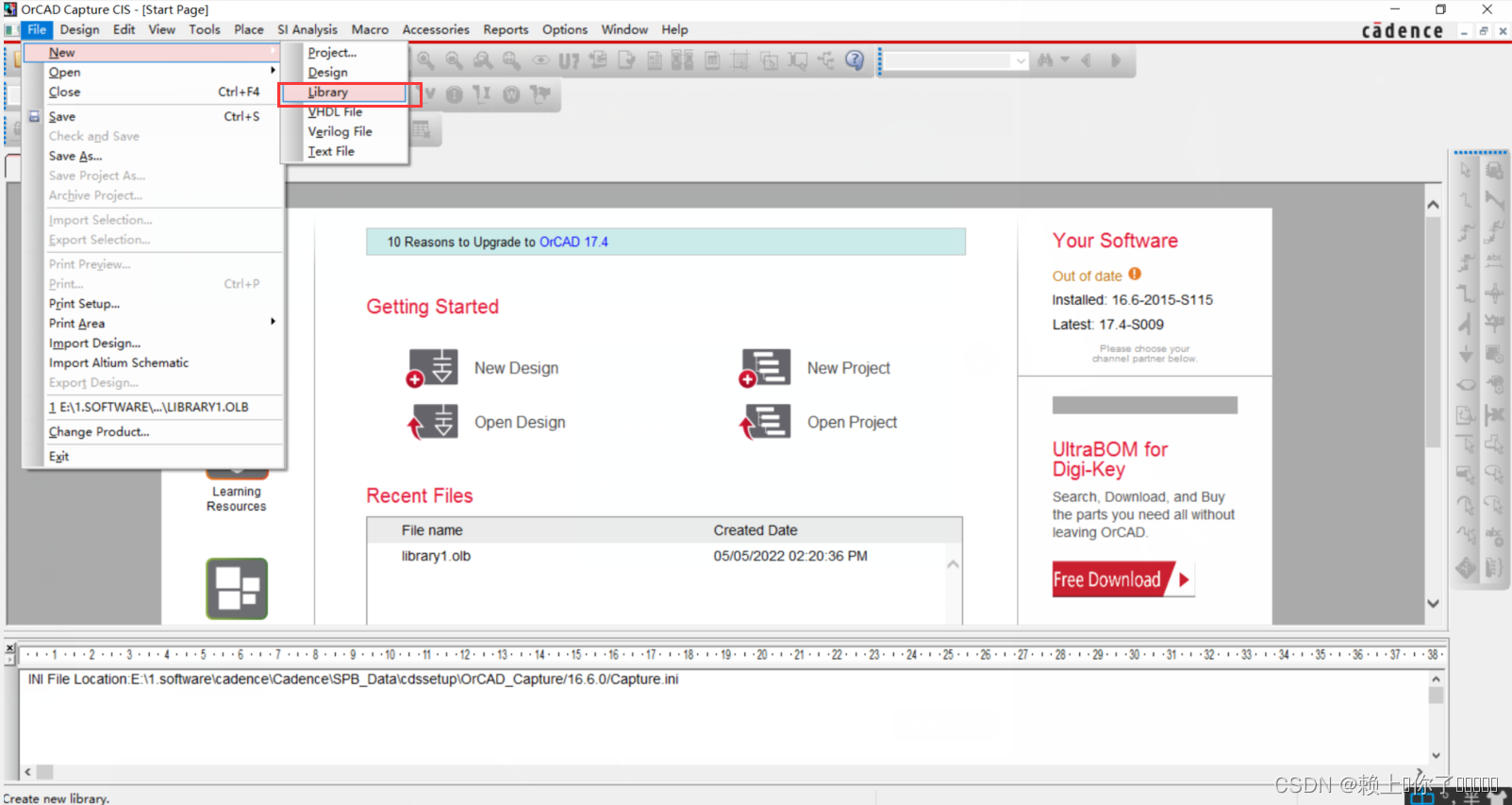
Task: Click the previous search result left arrow
Action: pyautogui.click(x=1087, y=60)
